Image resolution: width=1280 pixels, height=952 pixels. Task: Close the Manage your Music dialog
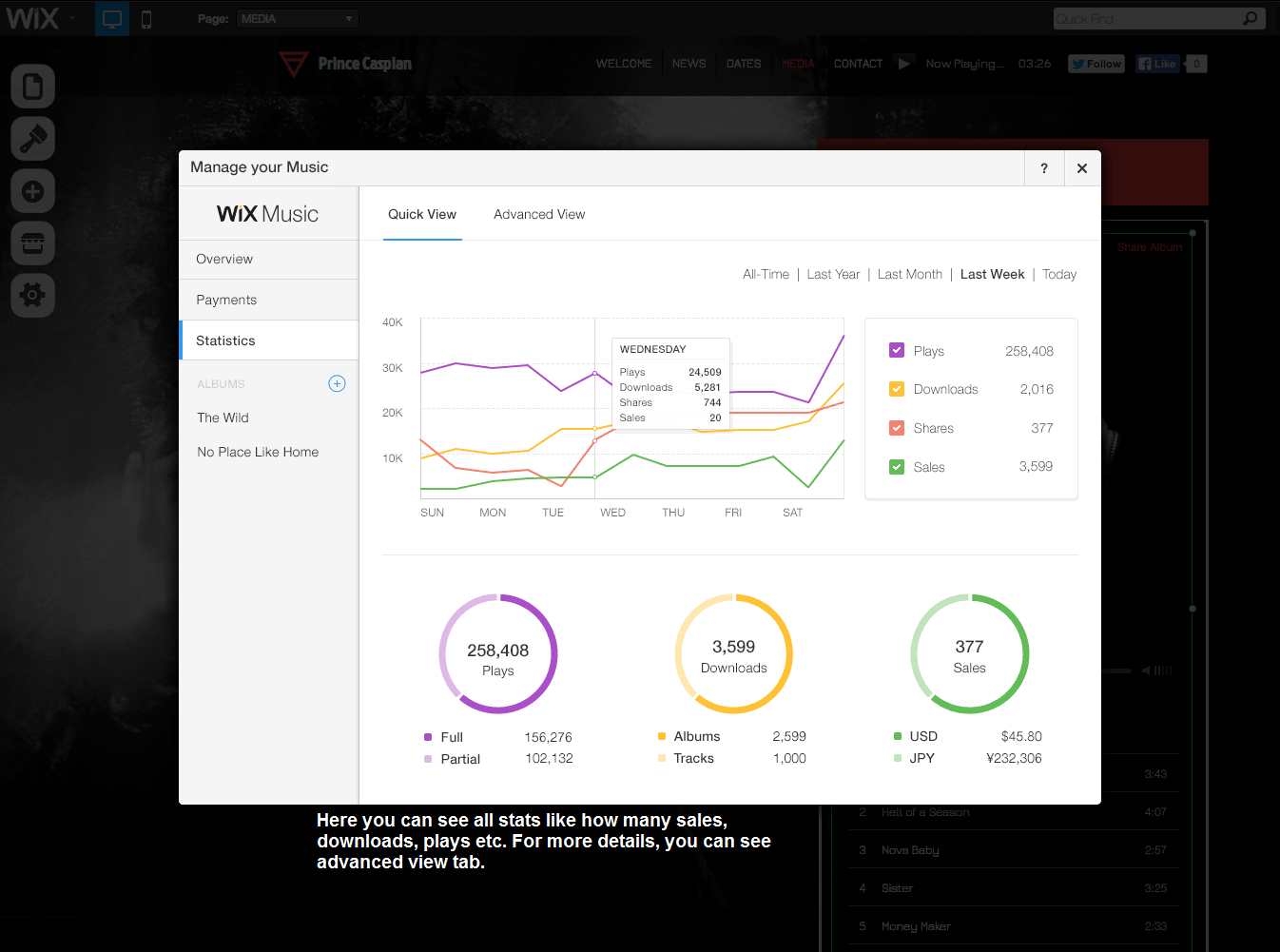click(x=1082, y=168)
